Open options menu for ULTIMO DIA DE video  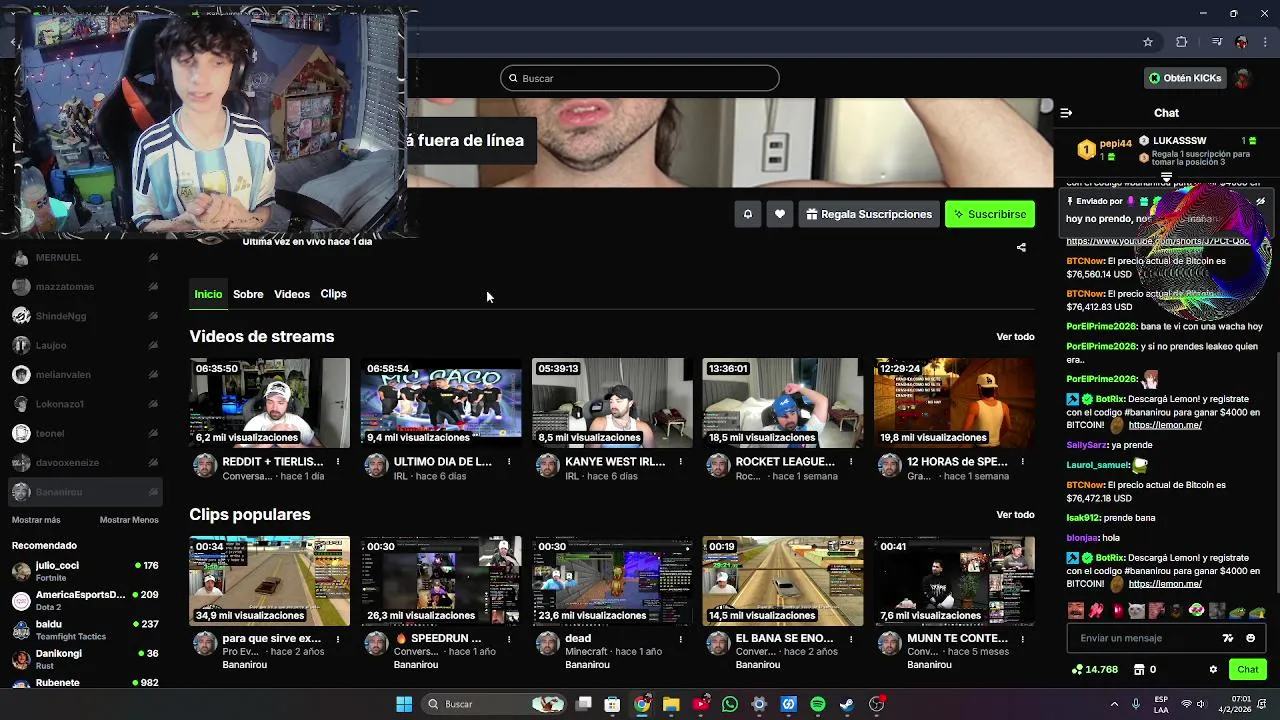[x=509, y=461]
